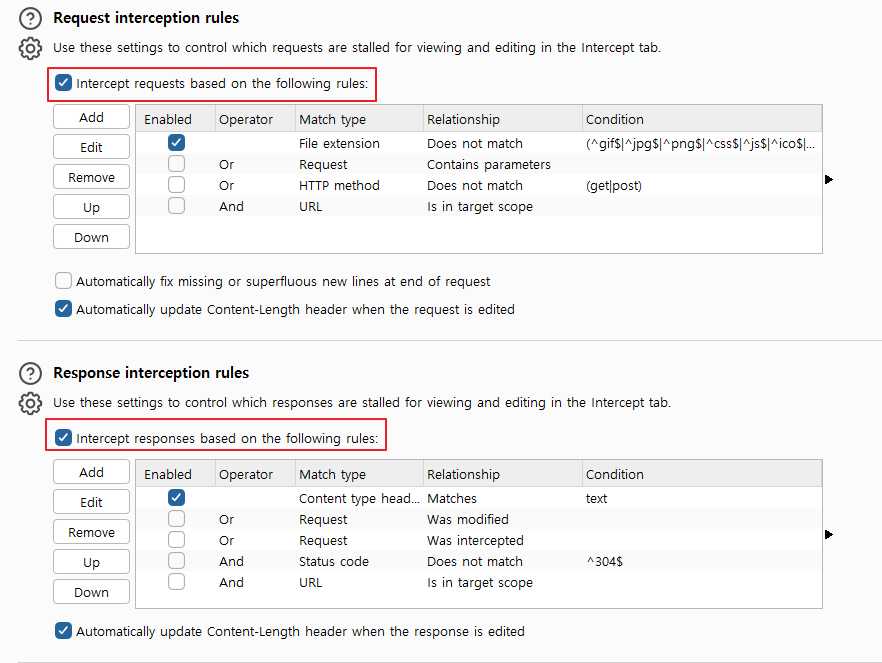Remove the selected response interception rule
This screenshot has height=663, width=882.
point(91,532)
